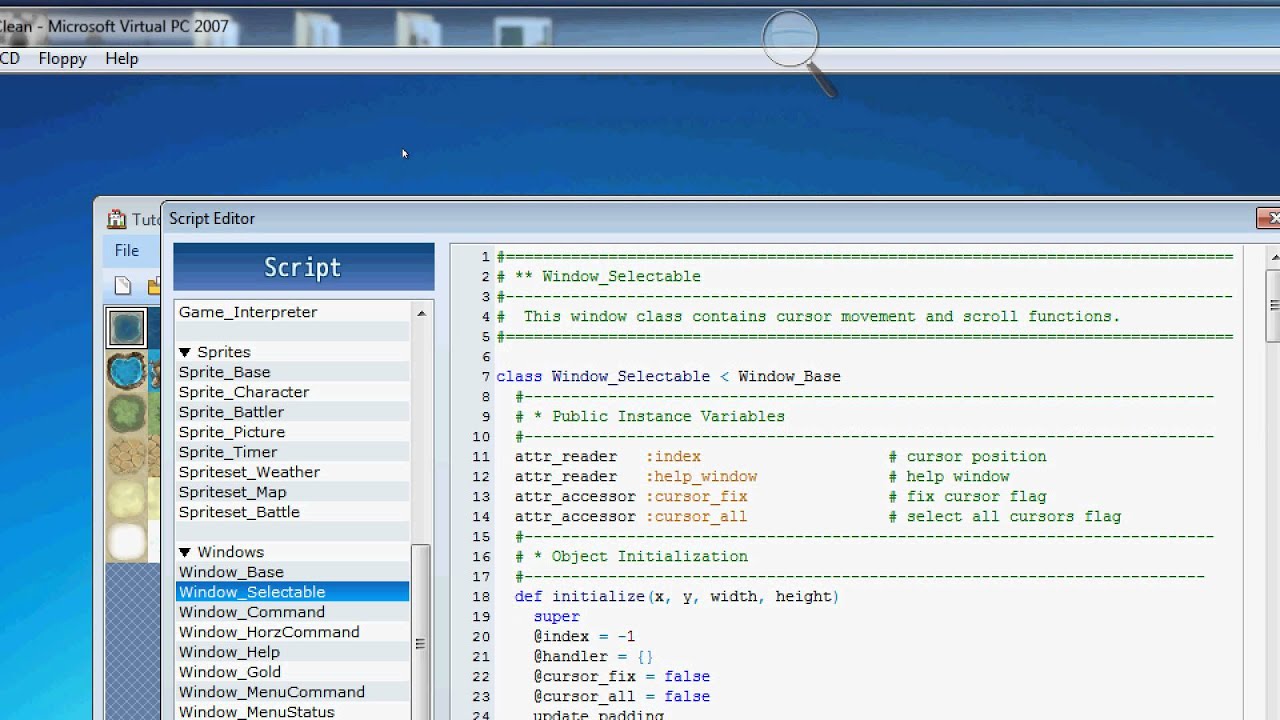Click the new project icon in the toolbar

[x=123, y=286]
